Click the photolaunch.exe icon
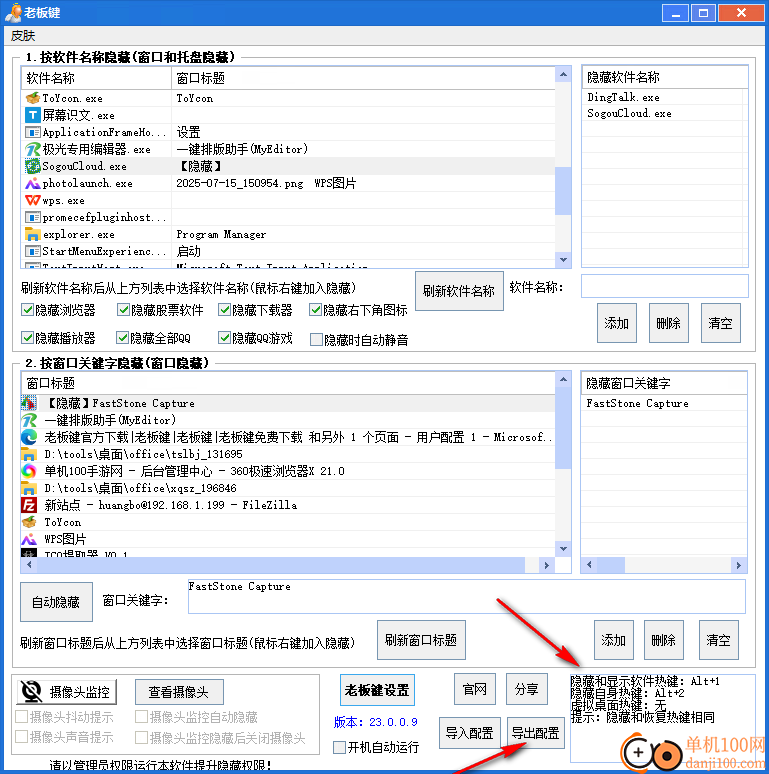This screenshot has height=774, width=769. [x=33, y=183]
